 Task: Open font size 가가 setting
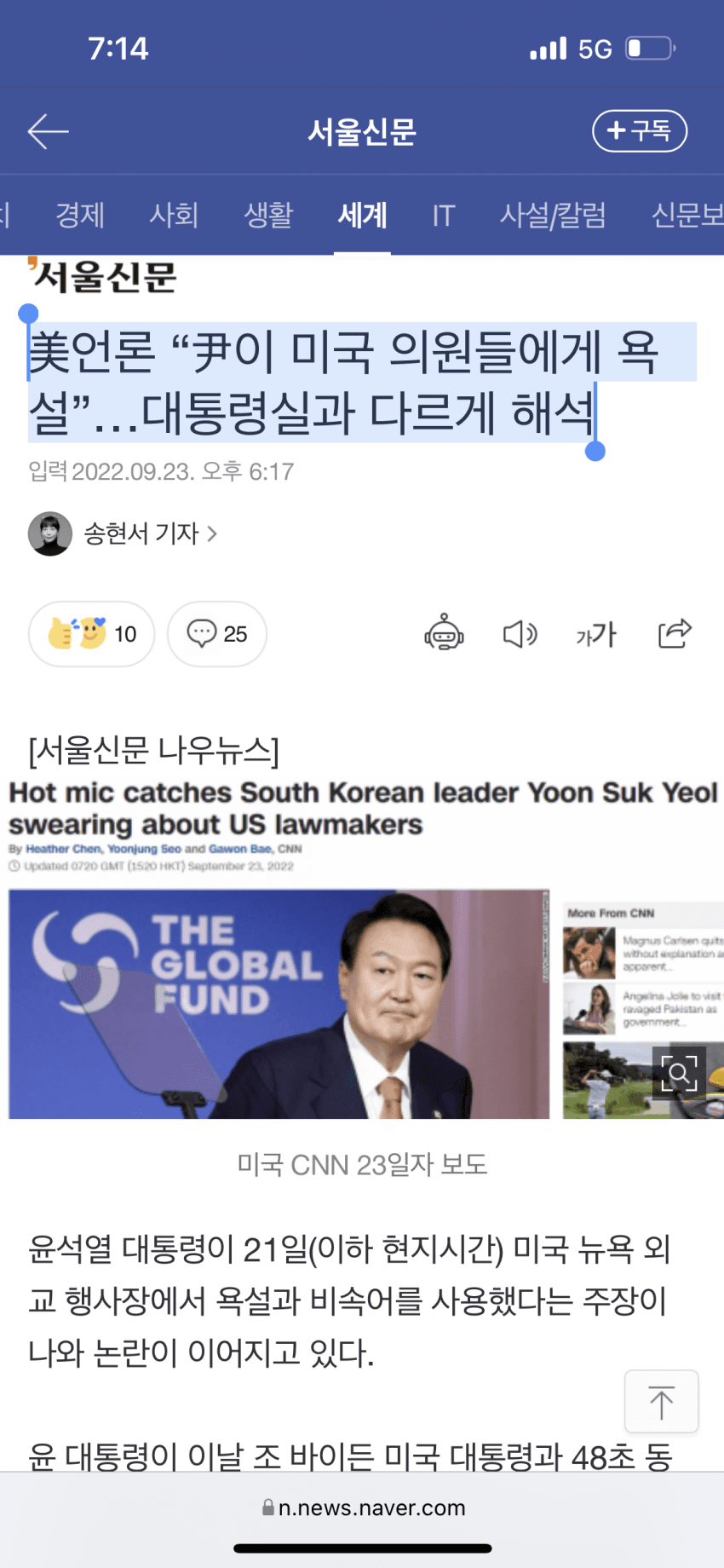pyautogui.click(x=596, y=634)
